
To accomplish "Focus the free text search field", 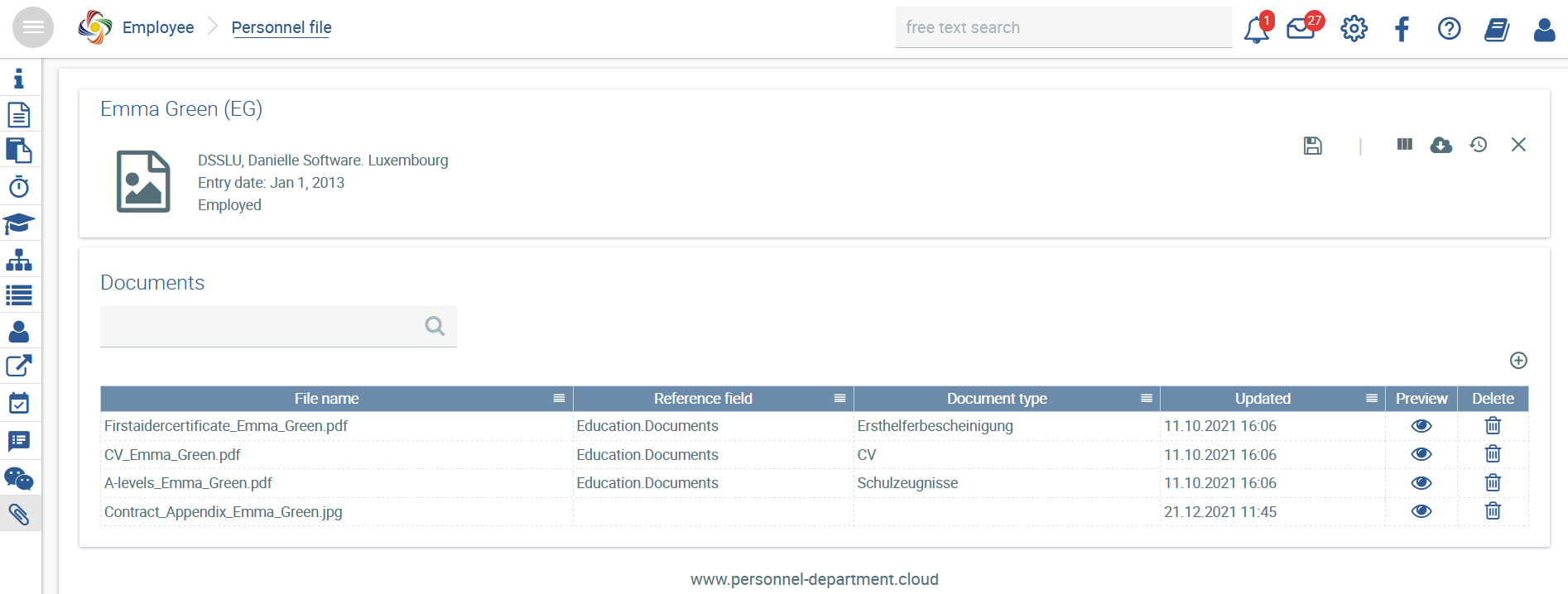I will click(x=1064, y=27).
